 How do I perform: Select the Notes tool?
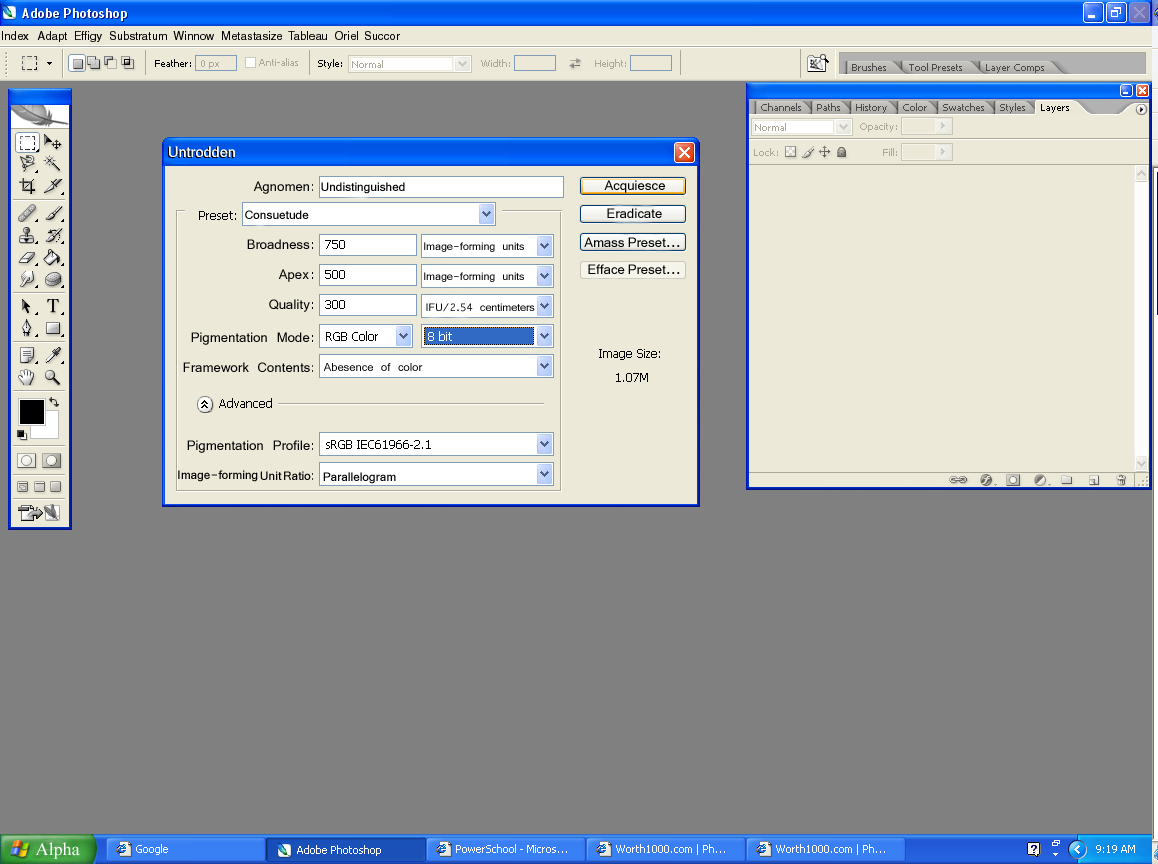point(27,355)
